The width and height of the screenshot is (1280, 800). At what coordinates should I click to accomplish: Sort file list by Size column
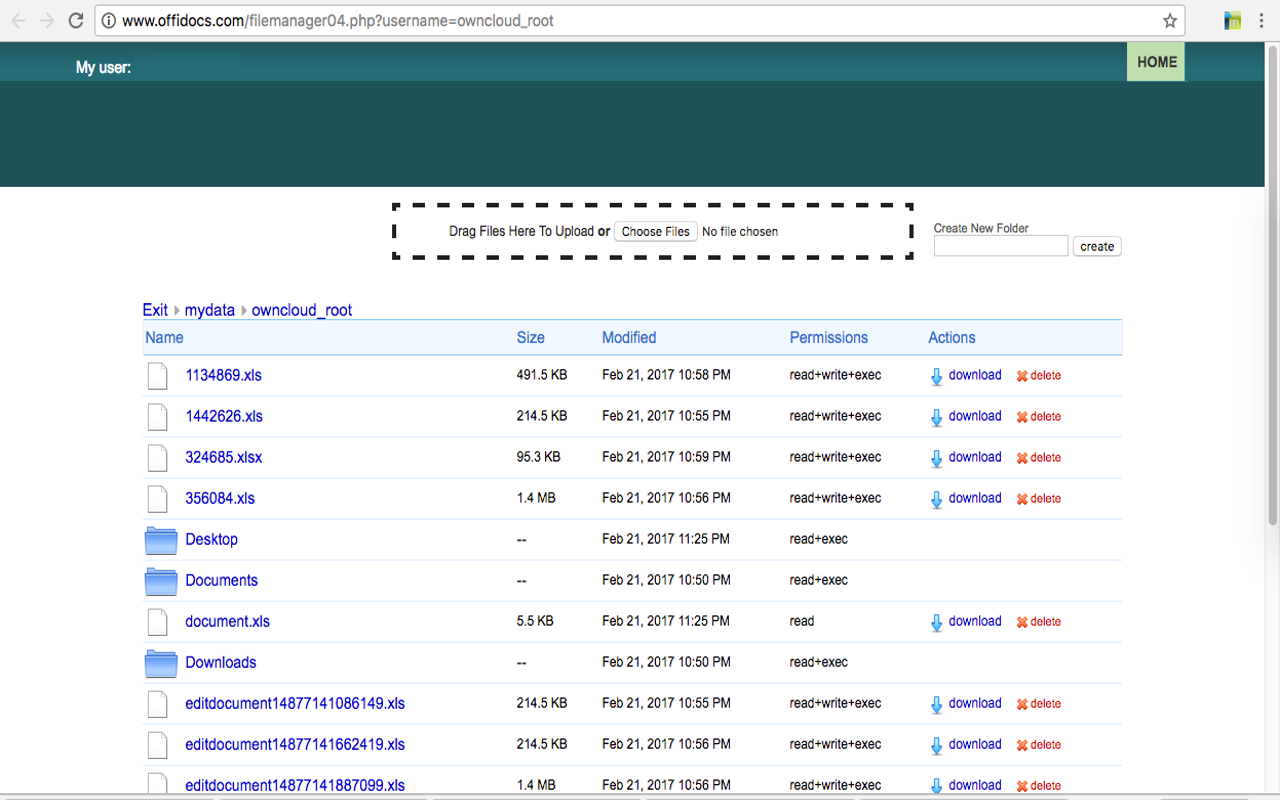(530, 338)
